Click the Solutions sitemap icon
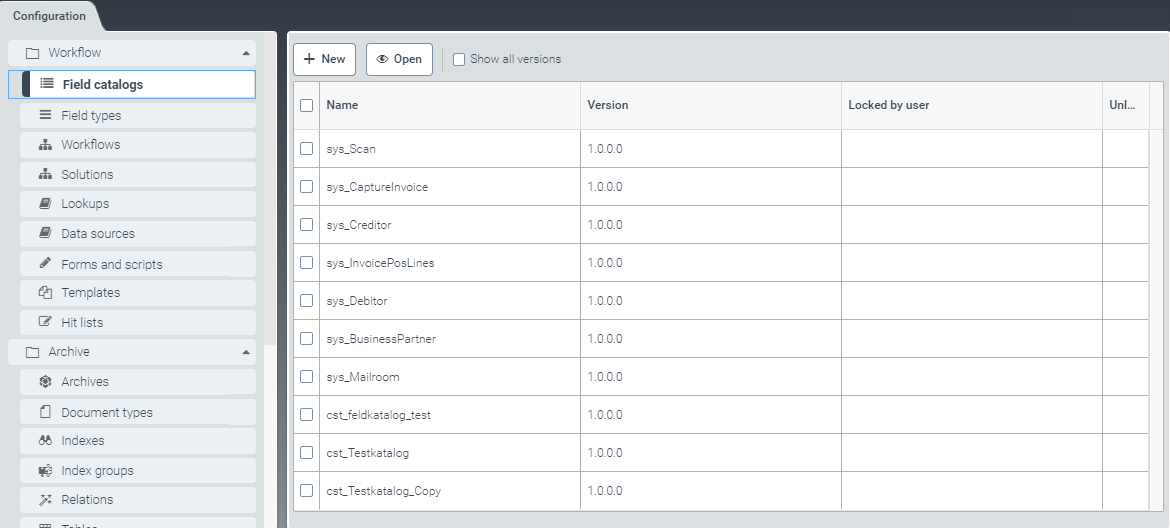Image resolution: width=1170 pixels, height=528 pixels. [x=45, y=174]
